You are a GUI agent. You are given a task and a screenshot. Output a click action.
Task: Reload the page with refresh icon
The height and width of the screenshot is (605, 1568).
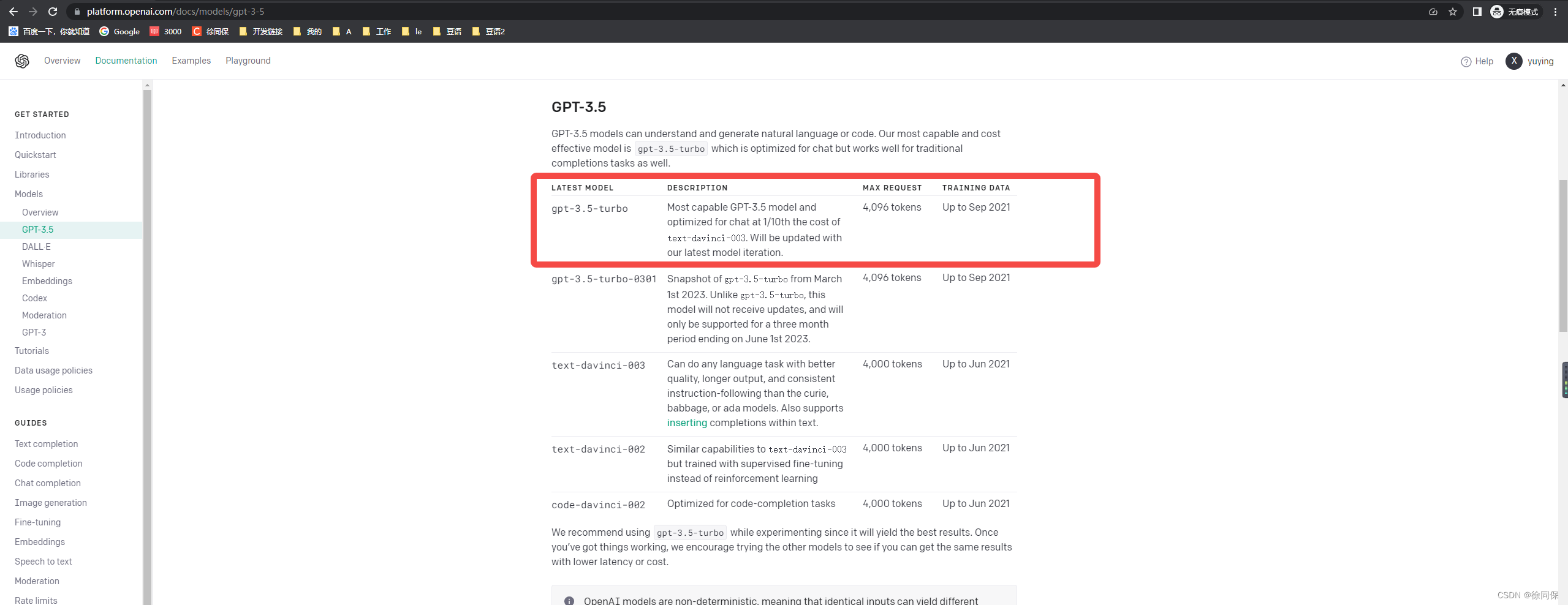(x=53, y=12)
